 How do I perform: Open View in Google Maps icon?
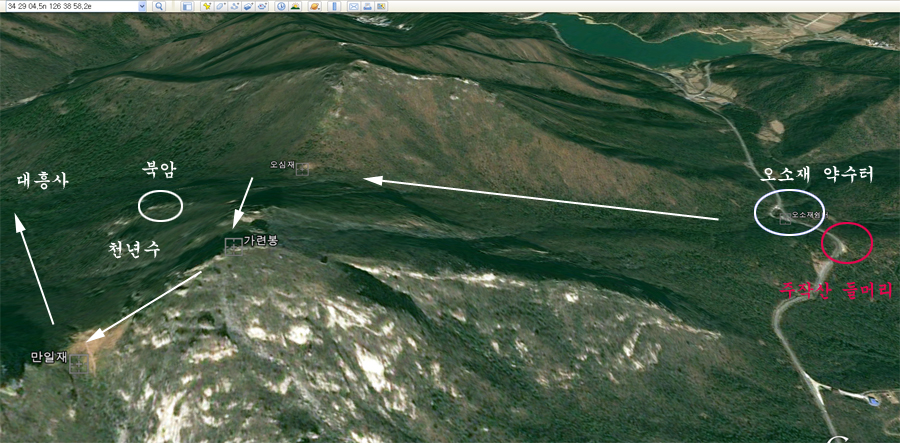pos(382,6)
